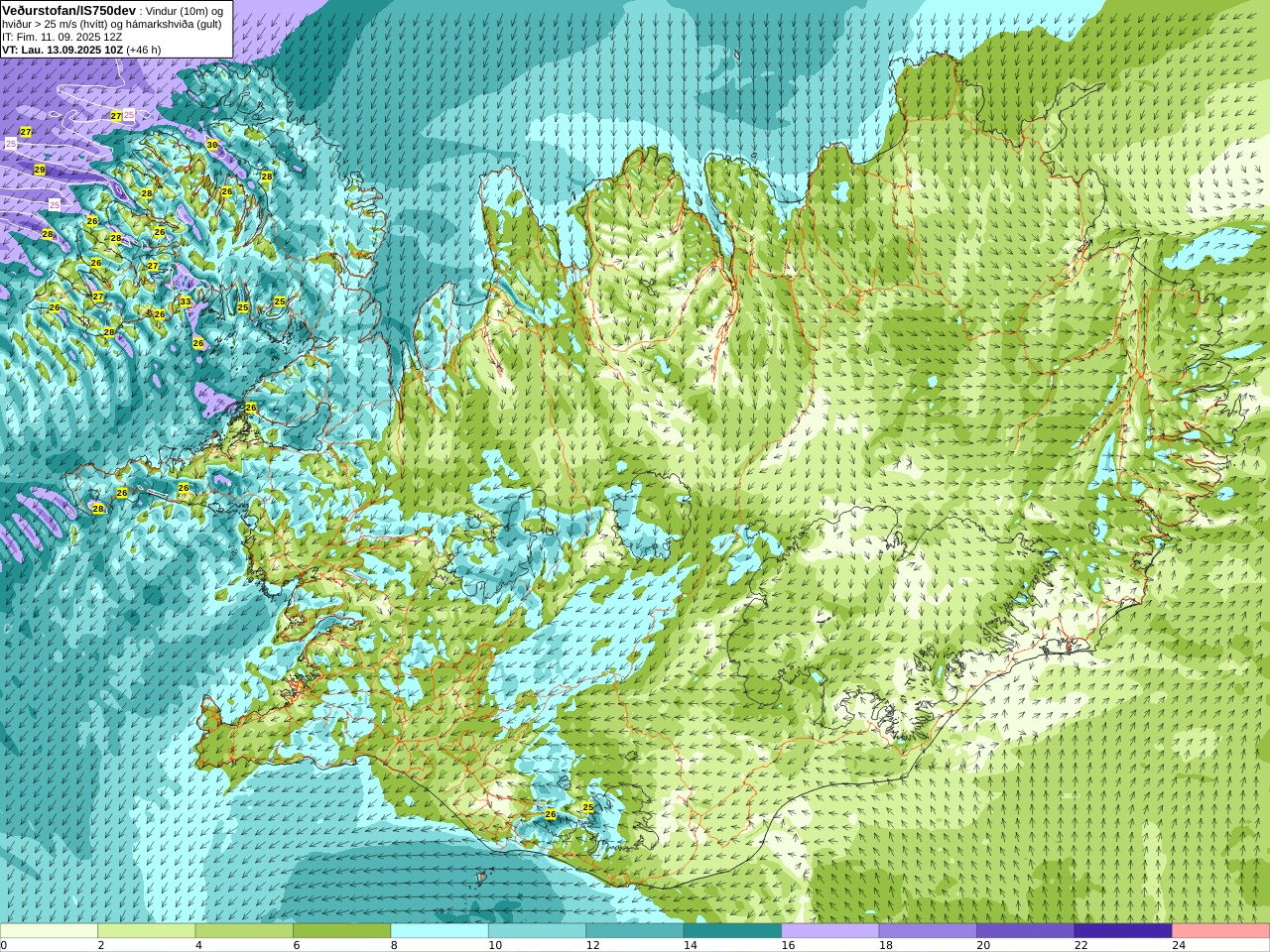Click the '(+46 h)' forecast offset text

point(144,50)
